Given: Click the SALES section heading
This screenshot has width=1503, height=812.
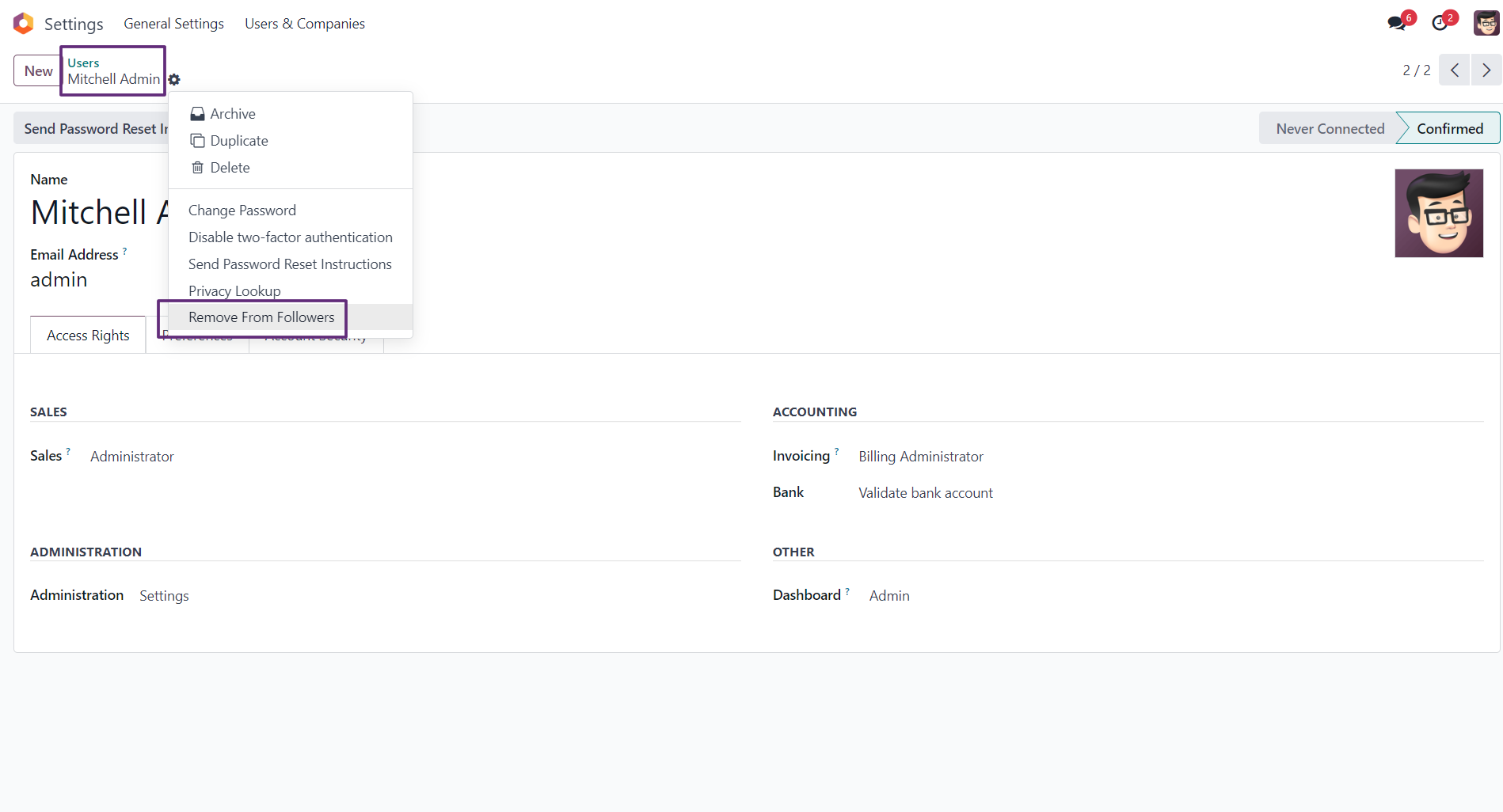Looking at the screenshot, I should coord(48,412).
